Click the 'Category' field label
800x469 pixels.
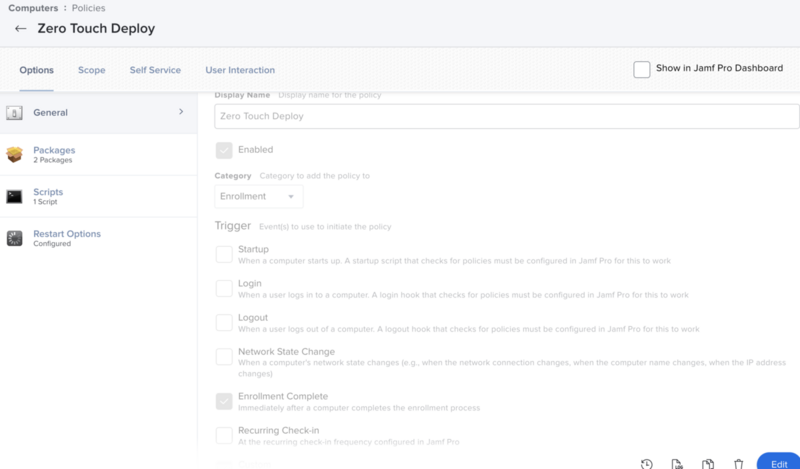pyautogui.click(x=233, y=176)
